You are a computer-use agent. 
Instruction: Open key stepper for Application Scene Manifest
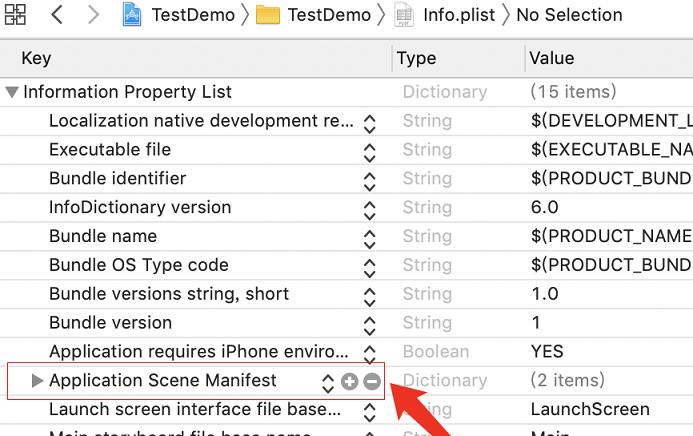click(x=328, y=381)
